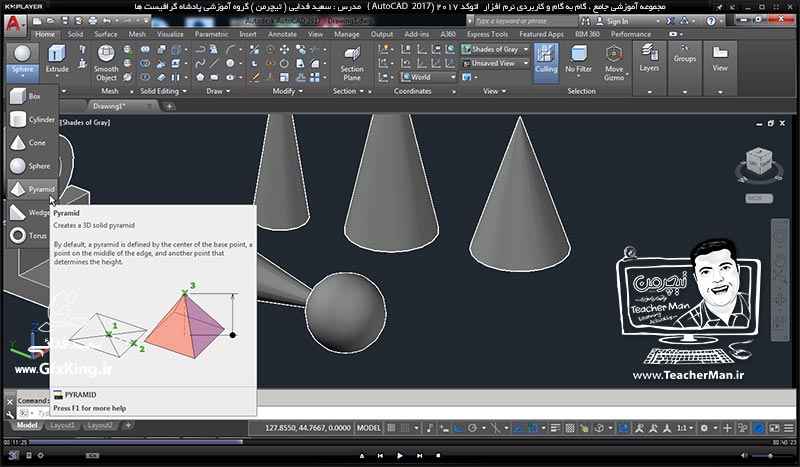Toggle transparency display in status bar
This screenshot has width=800, height=467.
pos(570,428)
